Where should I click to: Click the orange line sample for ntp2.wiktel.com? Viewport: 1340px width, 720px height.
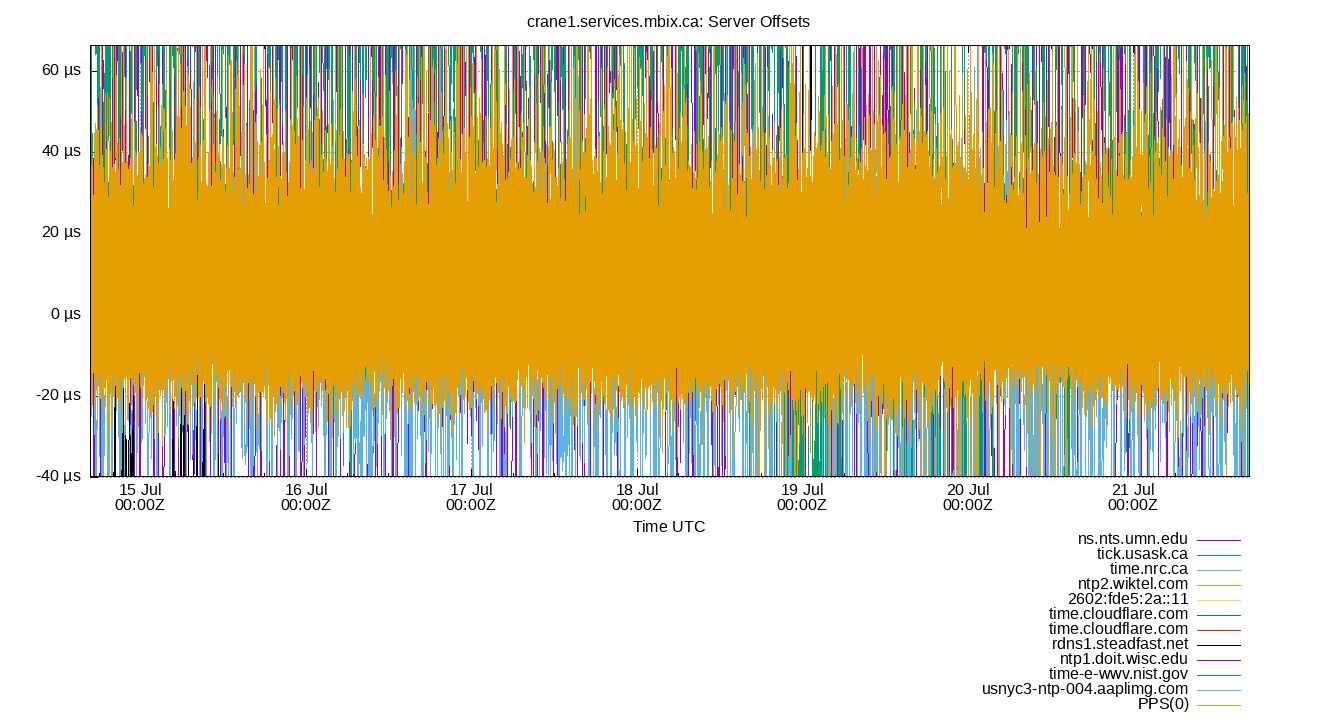point(1218,585)
